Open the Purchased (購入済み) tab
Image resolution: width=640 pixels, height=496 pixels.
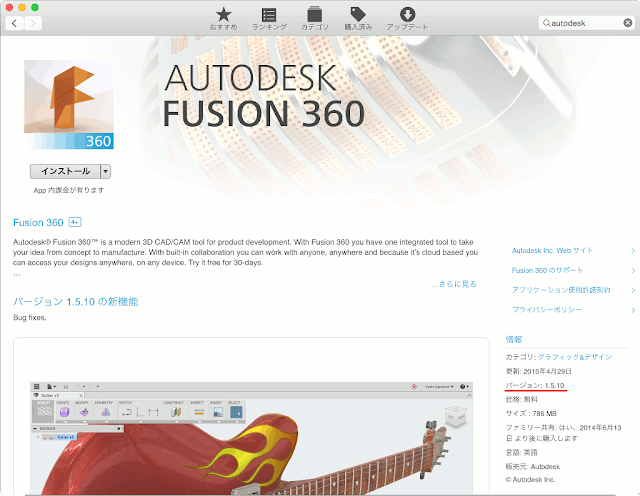(358, 19)
